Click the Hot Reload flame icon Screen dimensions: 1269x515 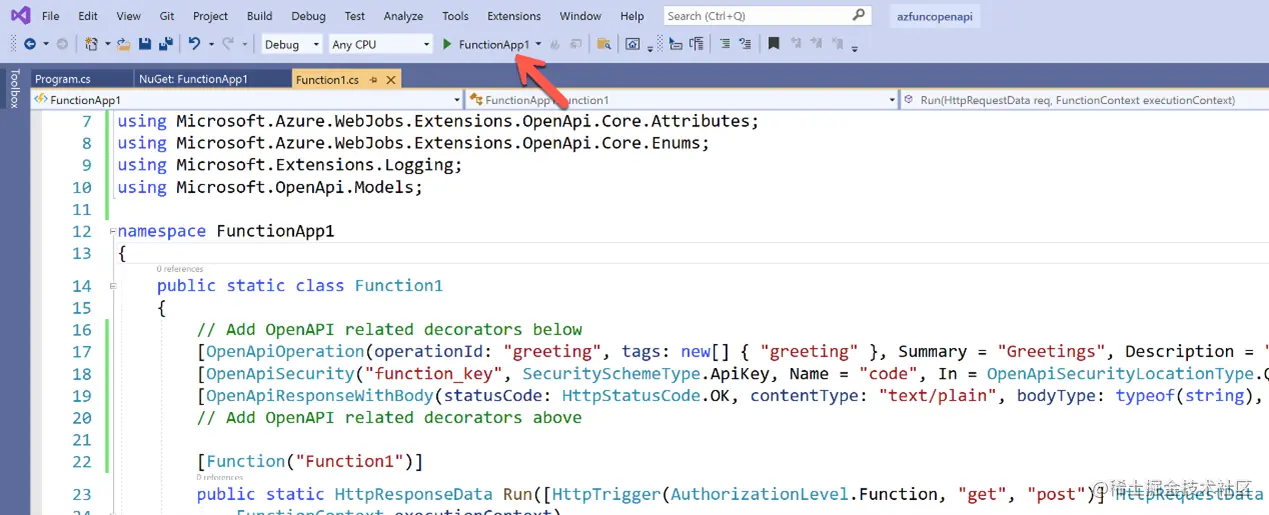click(555, 44)
